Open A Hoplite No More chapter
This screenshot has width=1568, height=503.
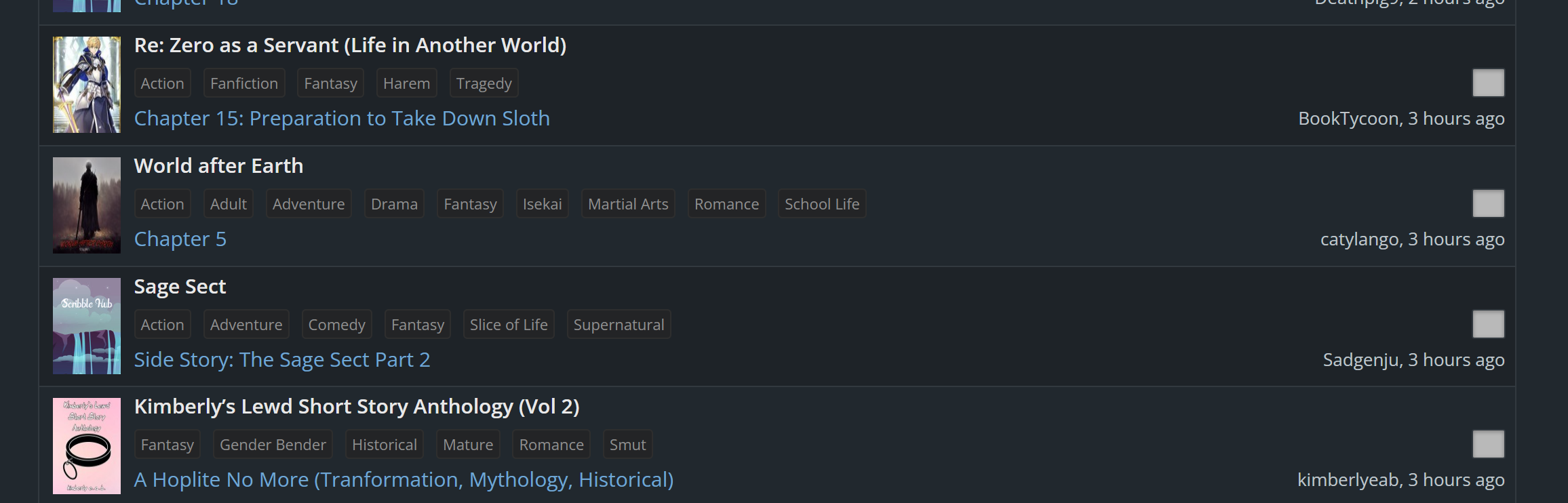point(404,480)
